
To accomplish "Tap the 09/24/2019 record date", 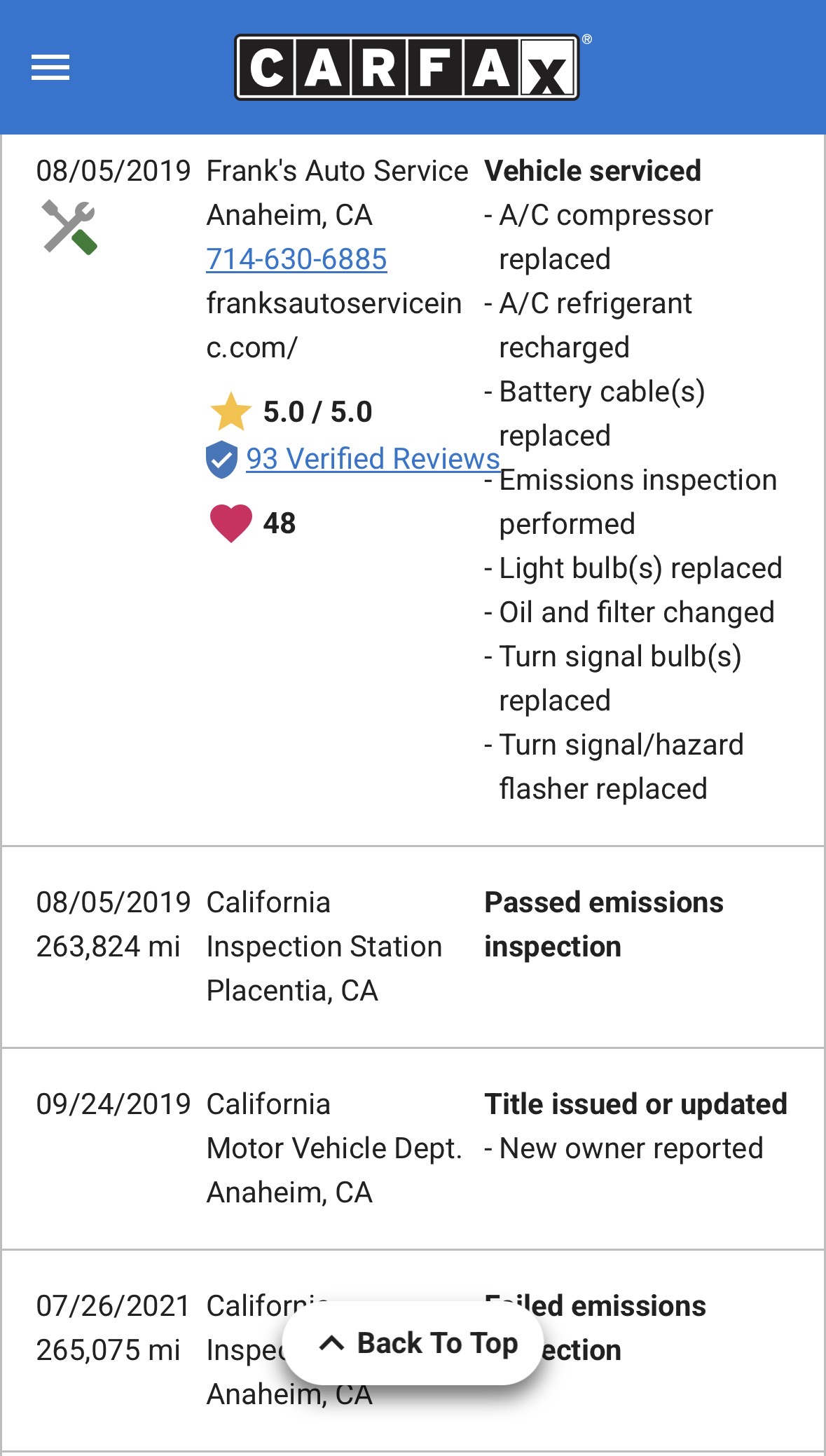I will 113,1104.
